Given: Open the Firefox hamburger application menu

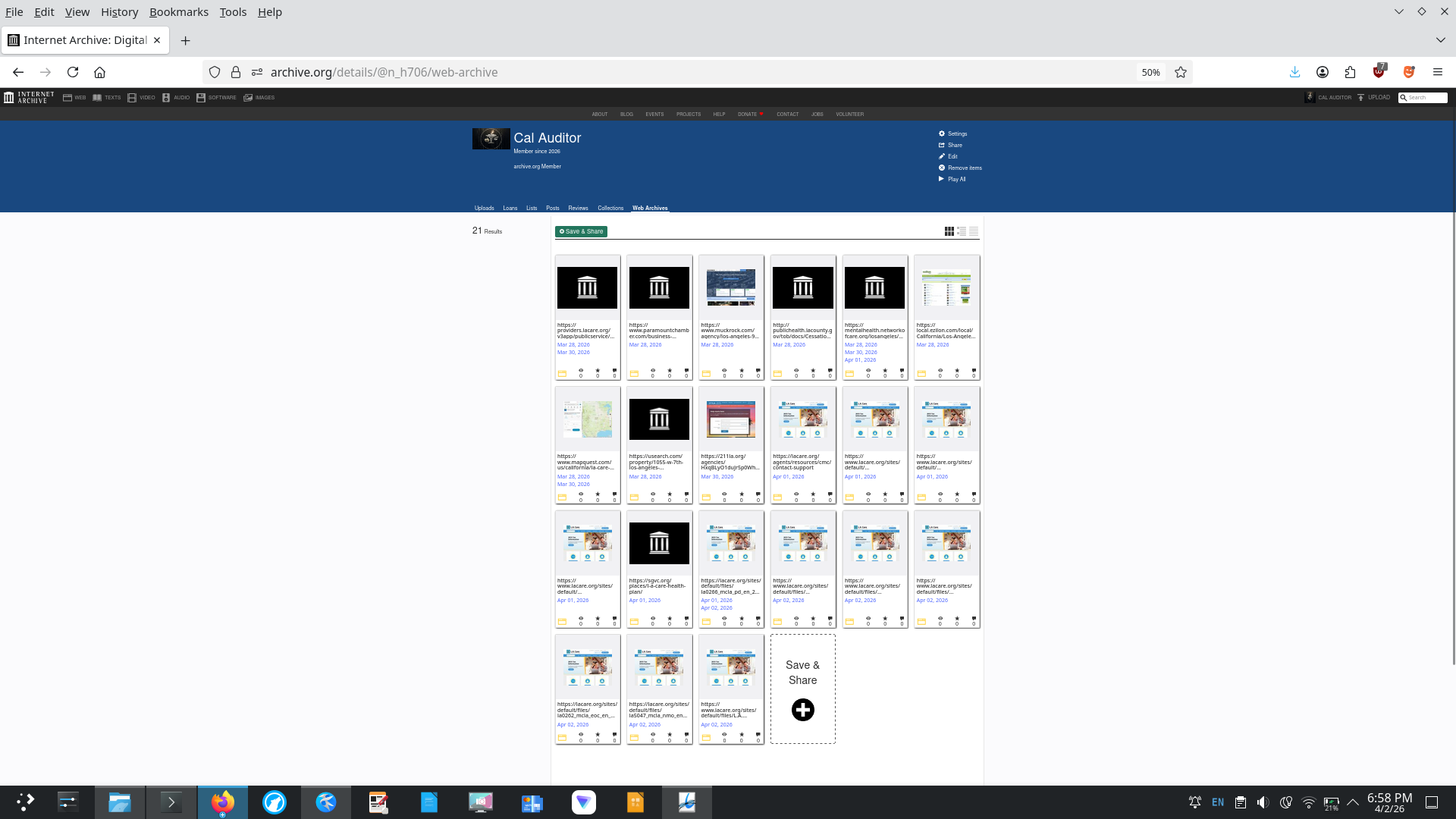Looking at the screenshot, I should (1437, 72).
